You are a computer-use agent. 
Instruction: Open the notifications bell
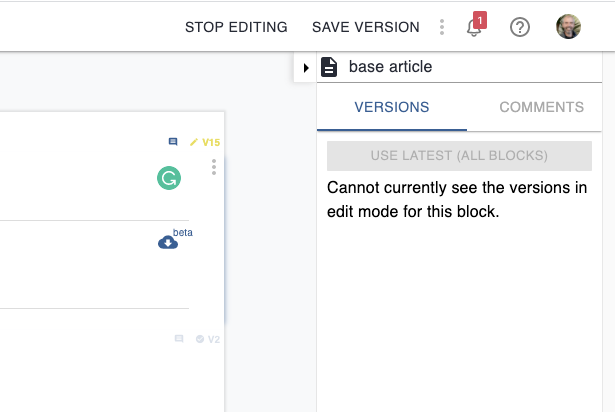tap(473, 28)
